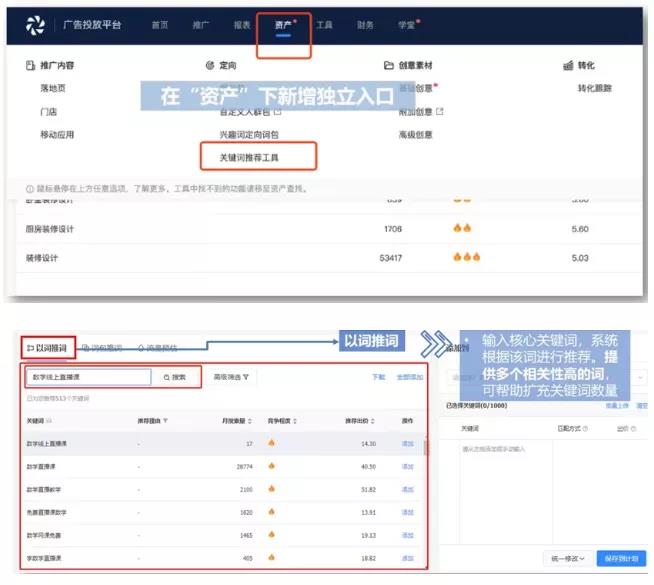Viewport: 654px width, 585px height.
Task: Focus the selected keywords text area
Action: click(x=506, y=492)
